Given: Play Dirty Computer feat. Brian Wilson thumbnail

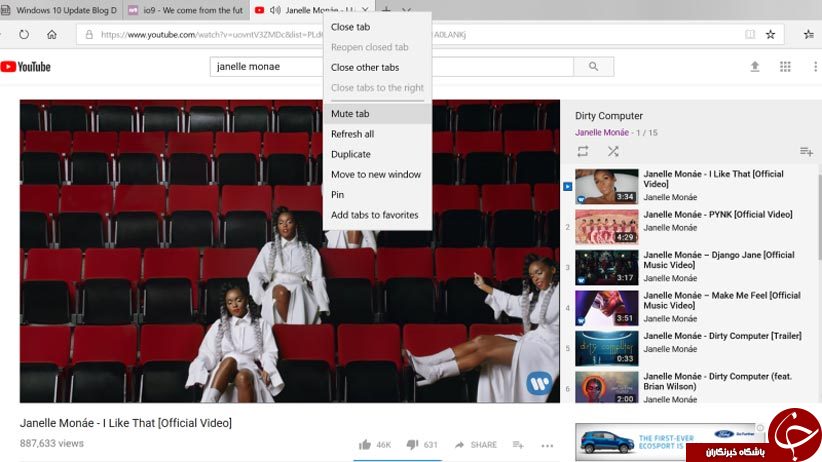Looking at the screenshot, I should (x=607, y=388).
